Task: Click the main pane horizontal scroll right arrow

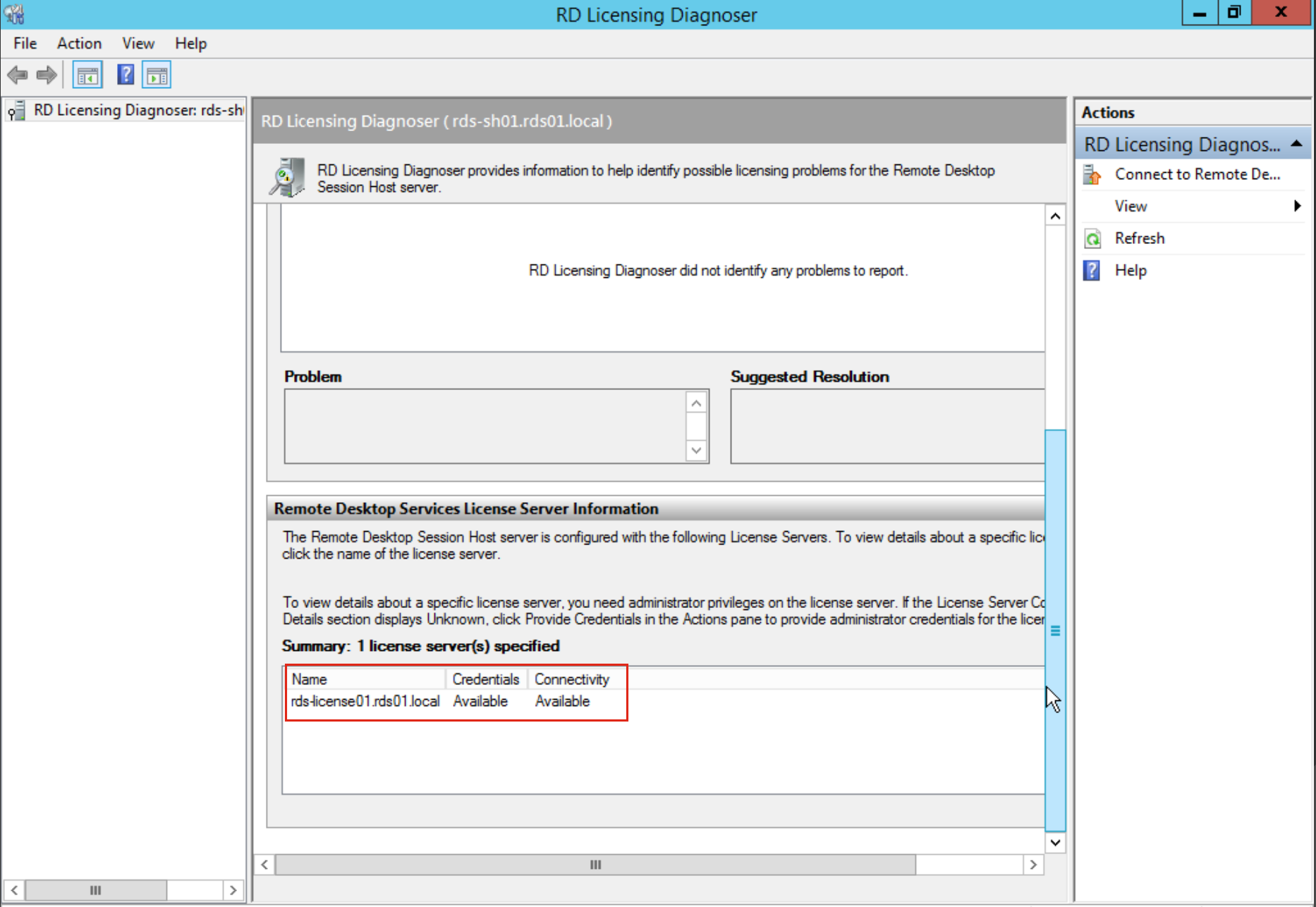Action: (x=1033, y=865)
